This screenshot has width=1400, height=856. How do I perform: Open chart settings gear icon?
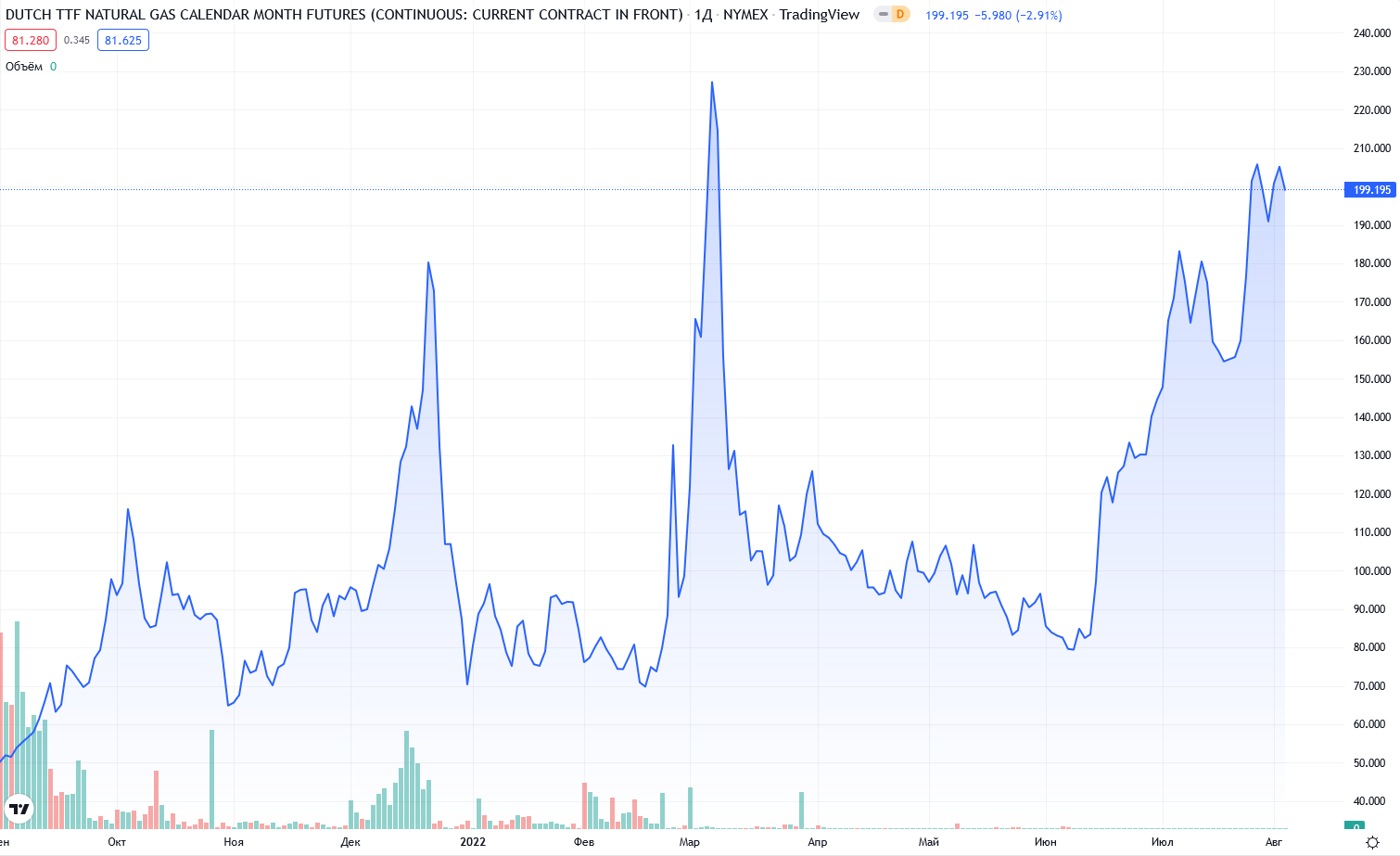click(x=1372, y=842)
